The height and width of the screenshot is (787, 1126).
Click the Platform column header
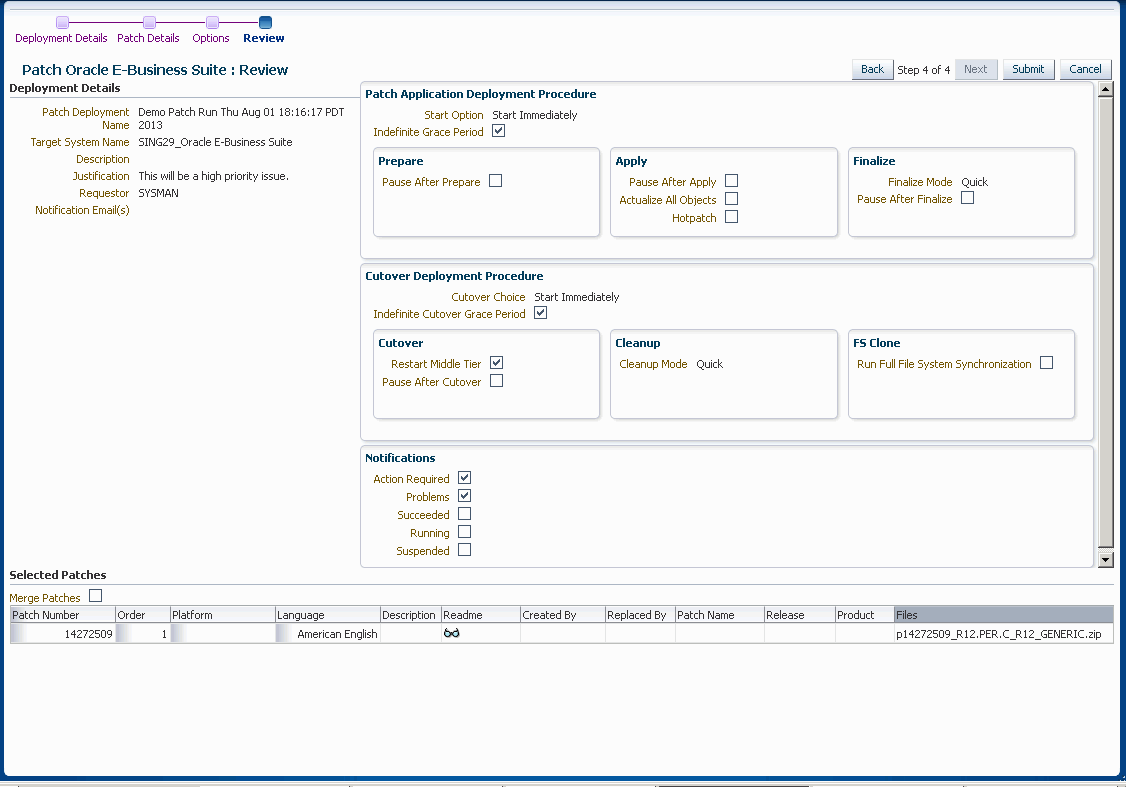click(223, 615)
